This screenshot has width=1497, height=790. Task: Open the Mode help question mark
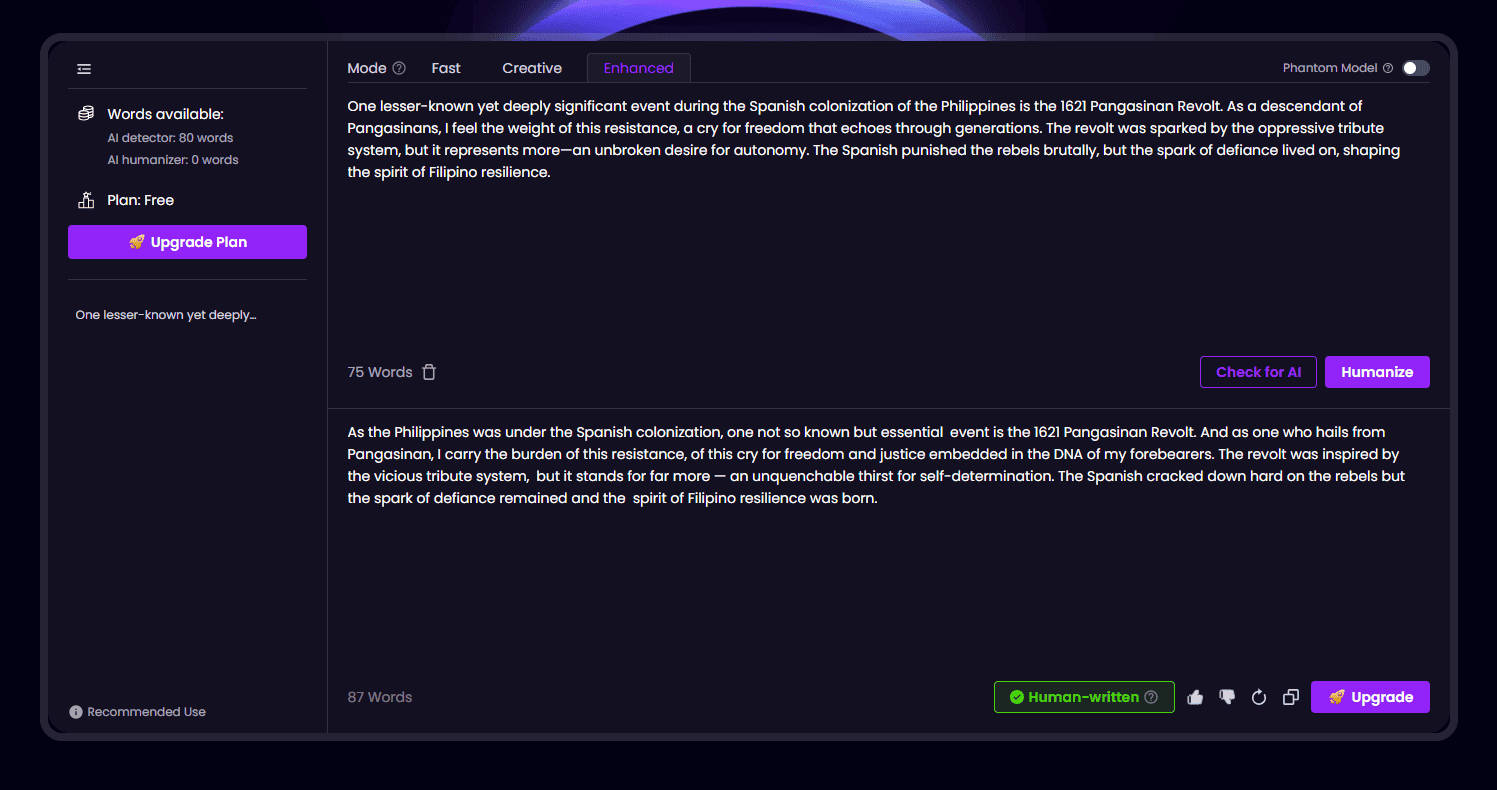[x=399, y=68]
